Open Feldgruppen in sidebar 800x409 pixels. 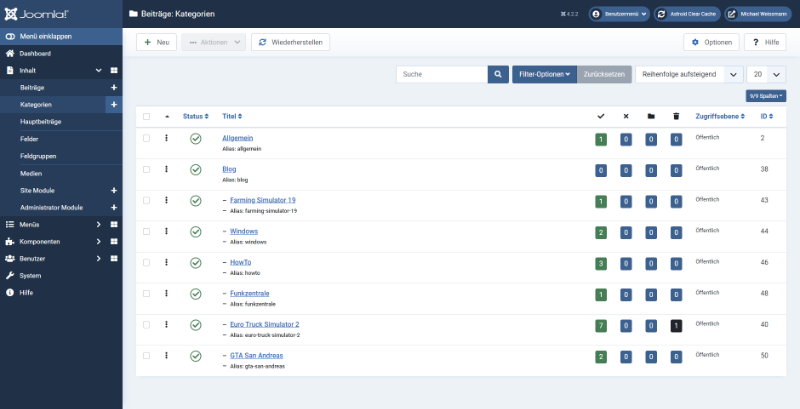pyautogui.click(x=38, y=156)
